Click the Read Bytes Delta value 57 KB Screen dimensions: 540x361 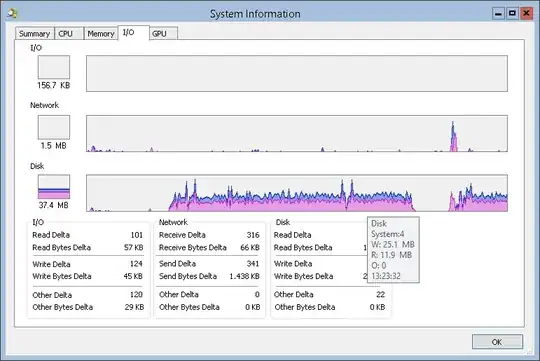pyautogui.click(x=134, y=247)
